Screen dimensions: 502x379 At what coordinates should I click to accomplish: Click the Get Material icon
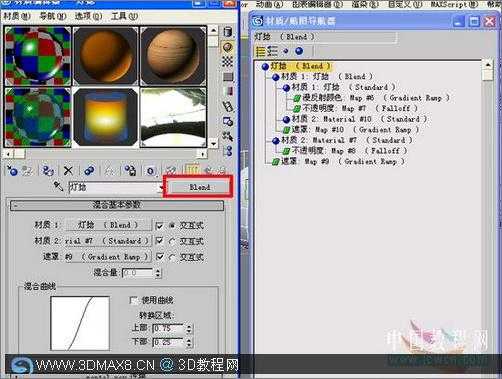pos(12,171)
